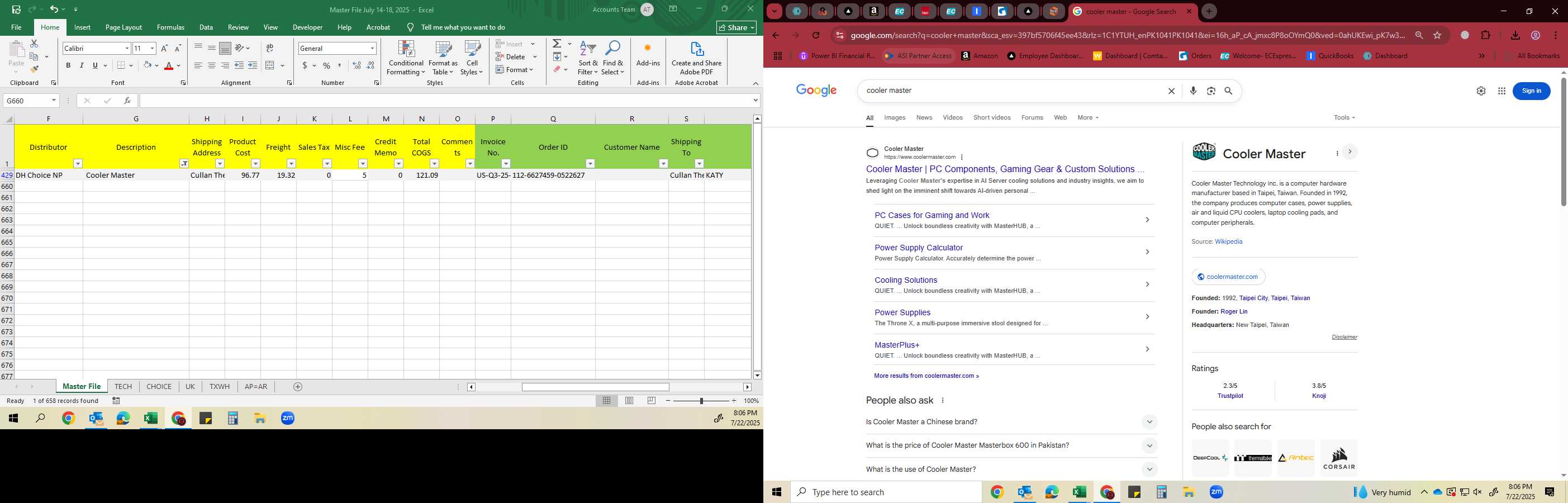
Task: Open the font name dropdown
Action: (127, 48)
